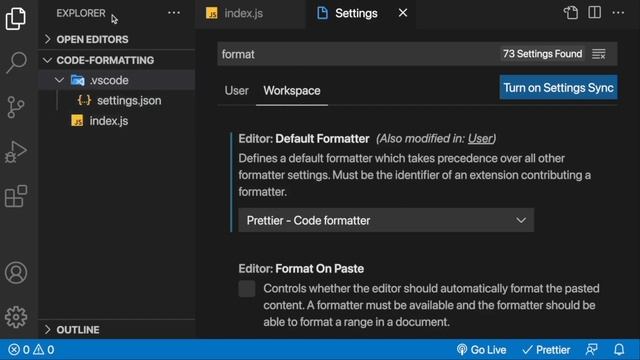Viewport: 640px width, 360px height.
Task: Open the Source Control view
Action: [x=16, y=107]
